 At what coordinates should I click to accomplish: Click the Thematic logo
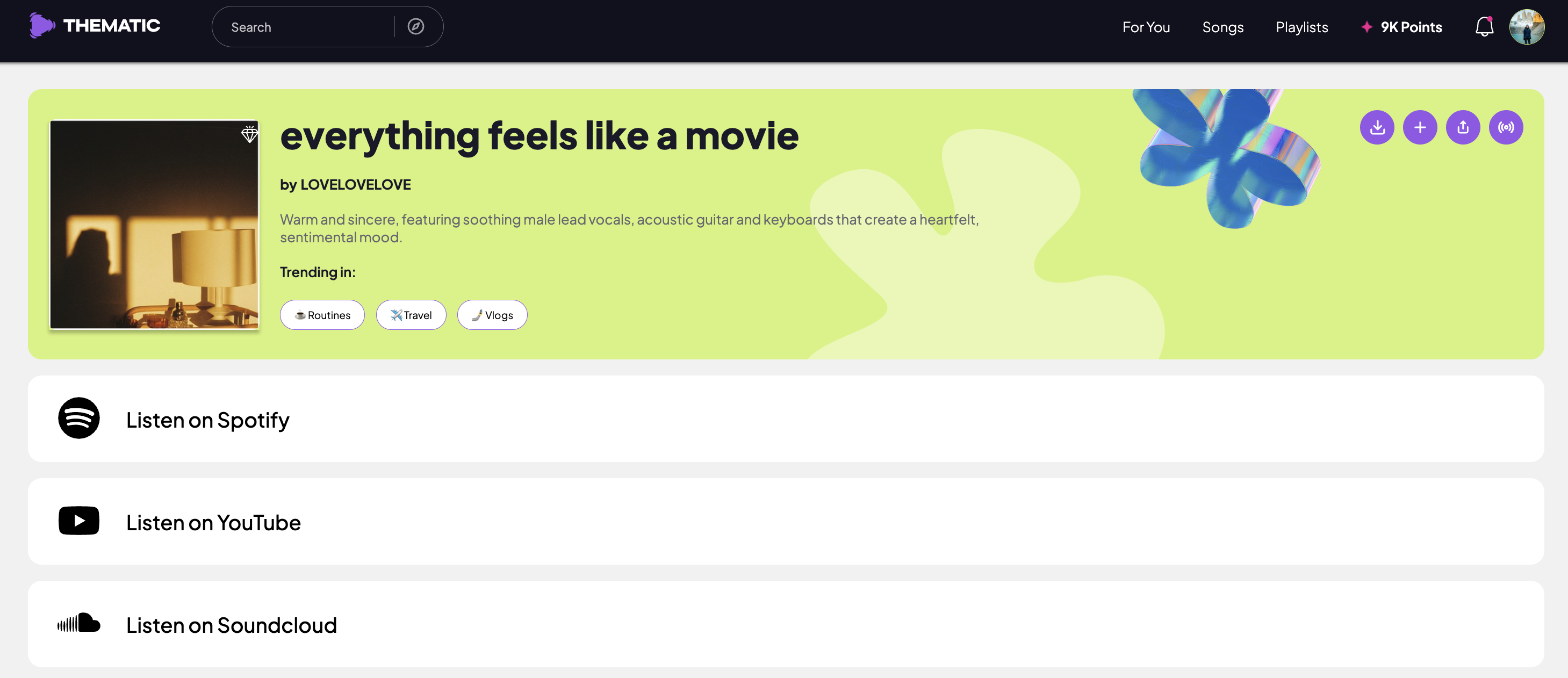coord(95,26)
